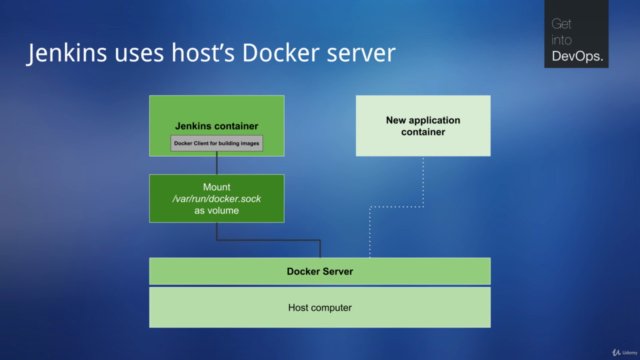Image resolution: width=640 pixels, height=360 pixels.
Task: Click the 'Docker Client for building images' box
Action: (217, 143)
